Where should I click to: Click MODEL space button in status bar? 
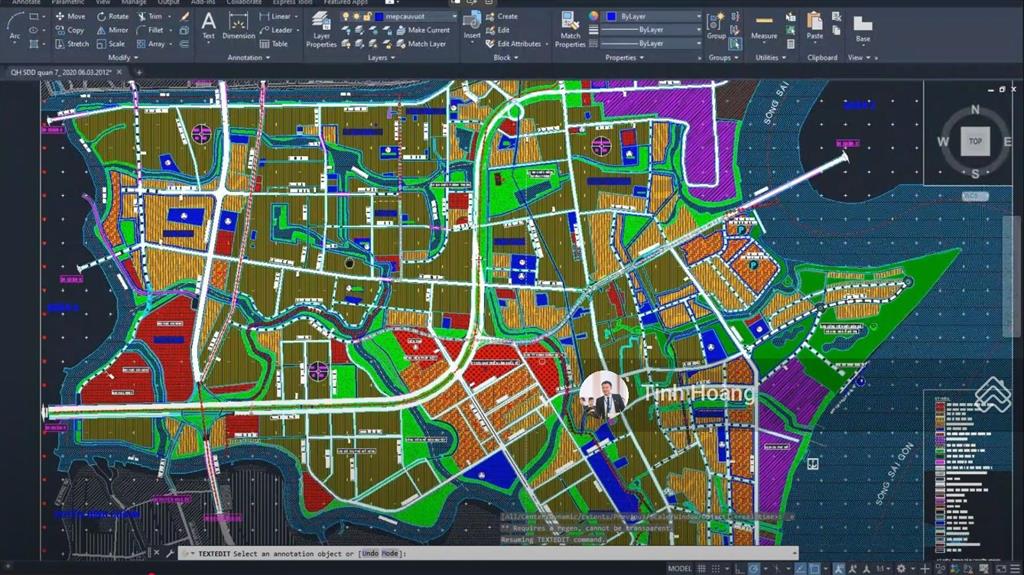click(x=679, y=568)
